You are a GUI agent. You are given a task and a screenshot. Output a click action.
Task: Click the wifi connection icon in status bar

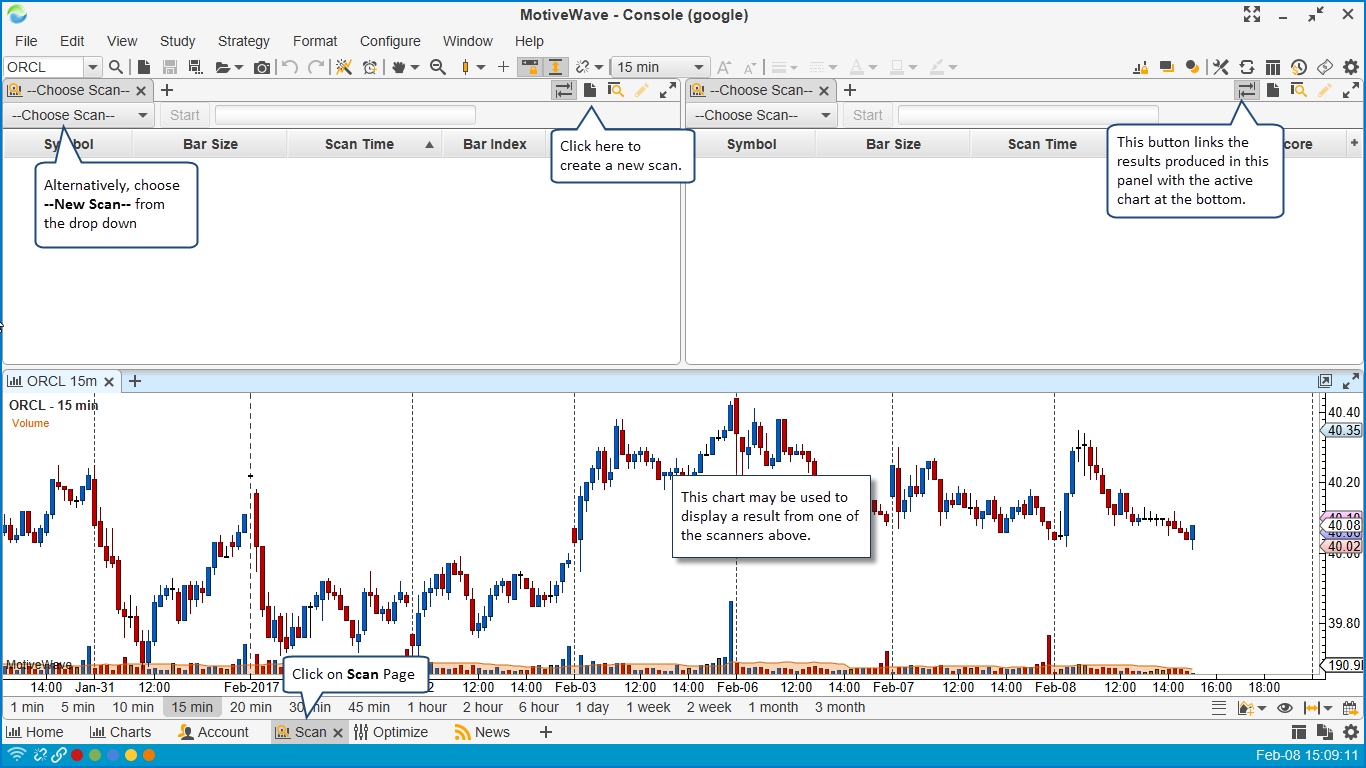click(17, 755)
